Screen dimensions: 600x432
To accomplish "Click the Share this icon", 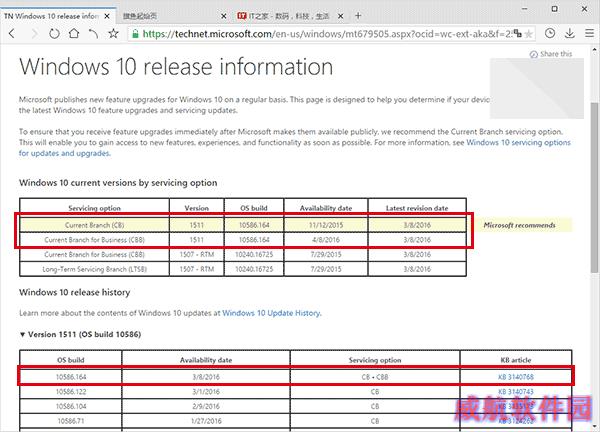I will pyautogui.click(x=533, y=54).
